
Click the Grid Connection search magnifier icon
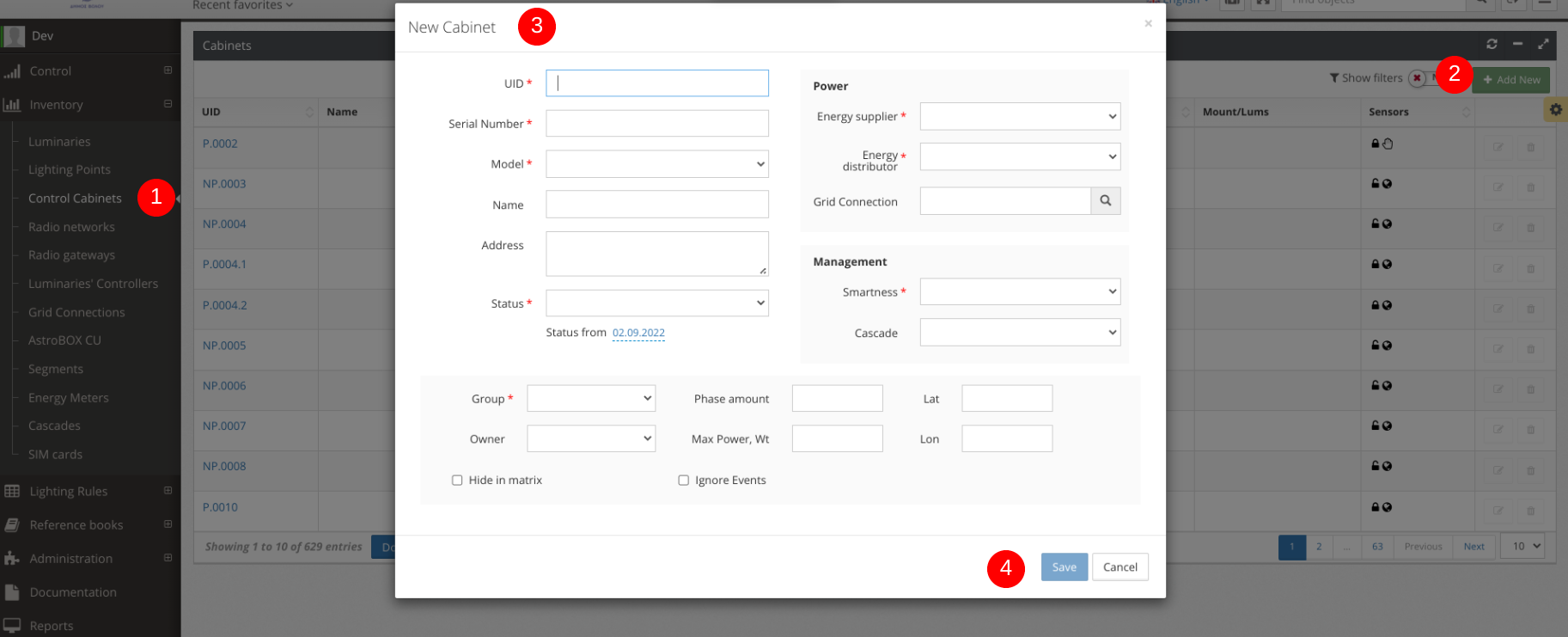click(1106, 201)
